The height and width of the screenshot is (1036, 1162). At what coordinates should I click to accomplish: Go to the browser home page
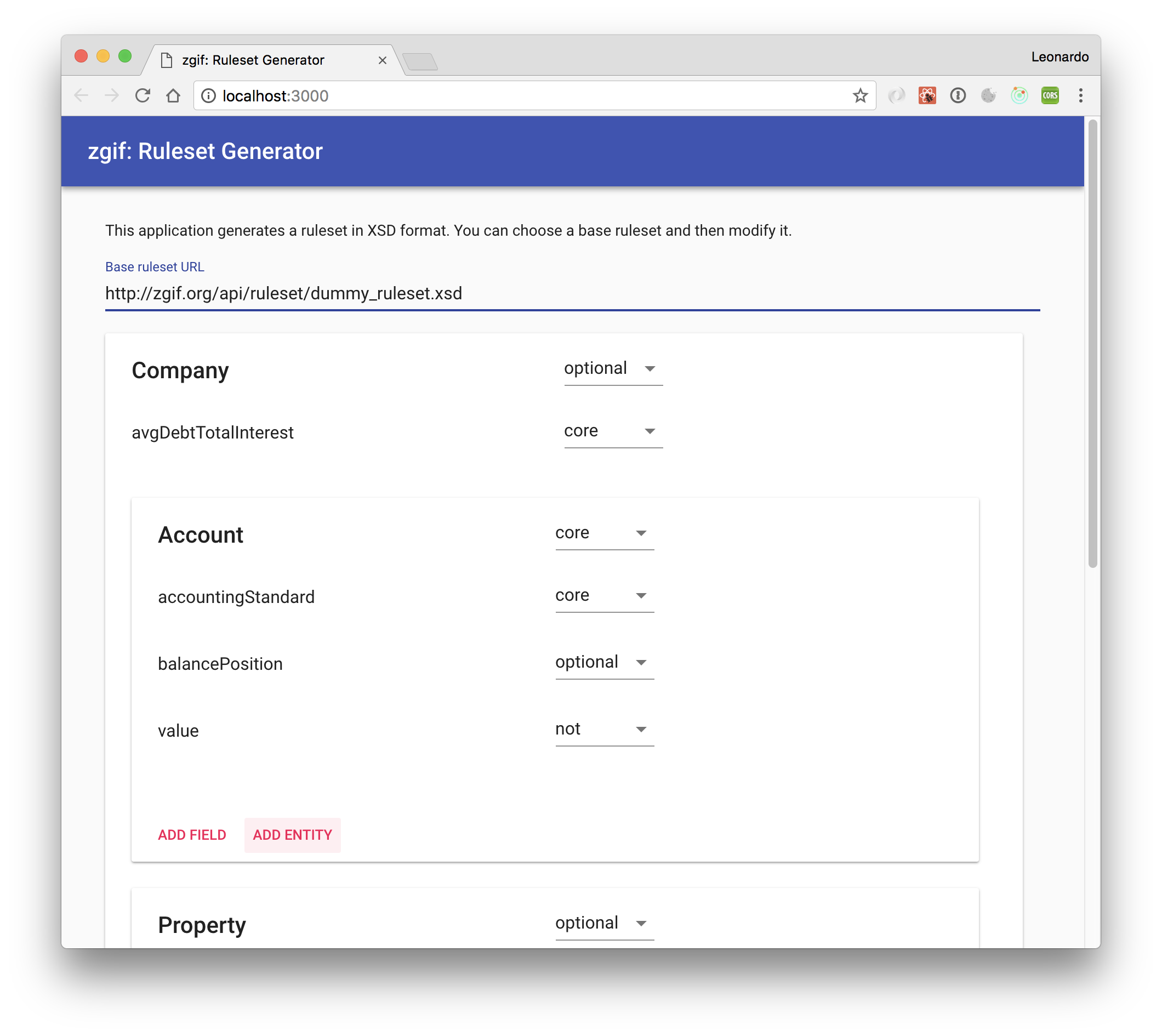coord(174,95)
